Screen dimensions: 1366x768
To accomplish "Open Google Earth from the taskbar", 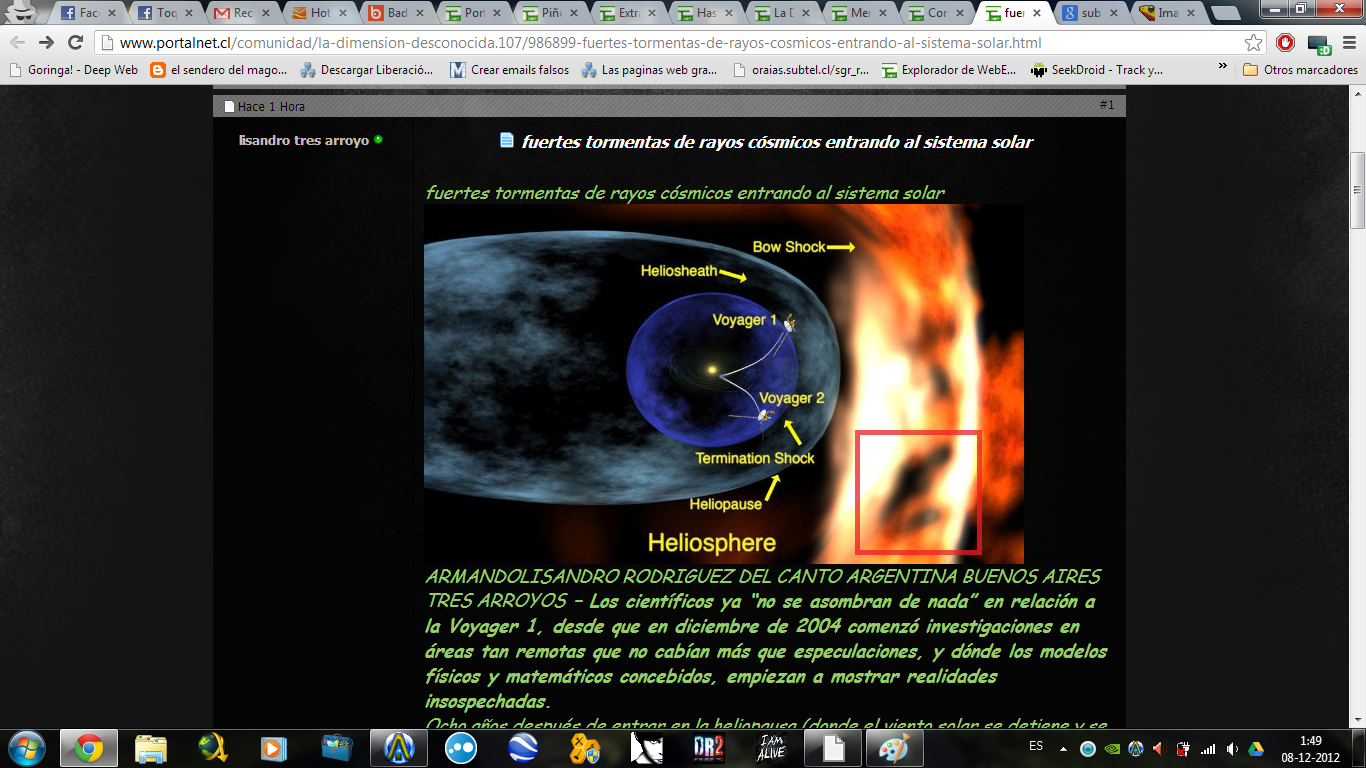I will (523, 748).
